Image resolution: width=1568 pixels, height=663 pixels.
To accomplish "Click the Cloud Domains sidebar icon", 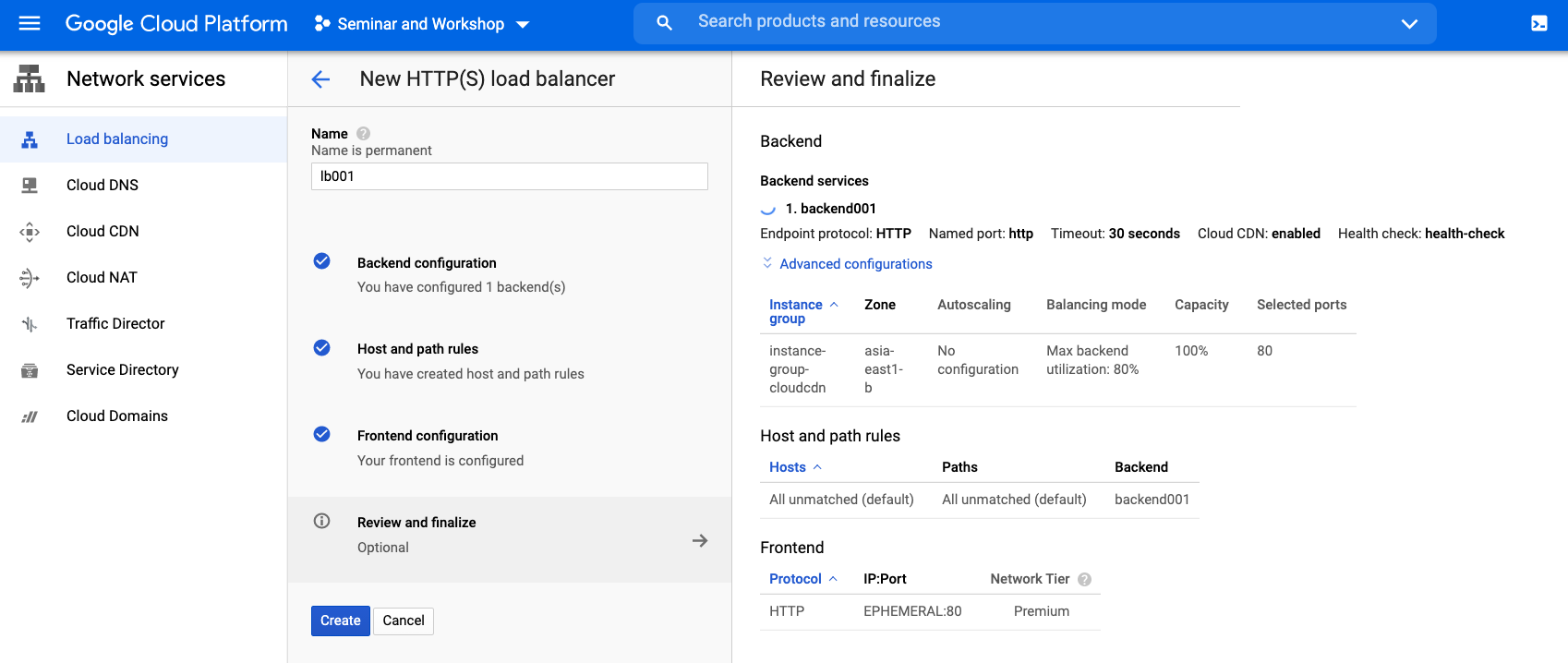I will (x=30, y=416).
